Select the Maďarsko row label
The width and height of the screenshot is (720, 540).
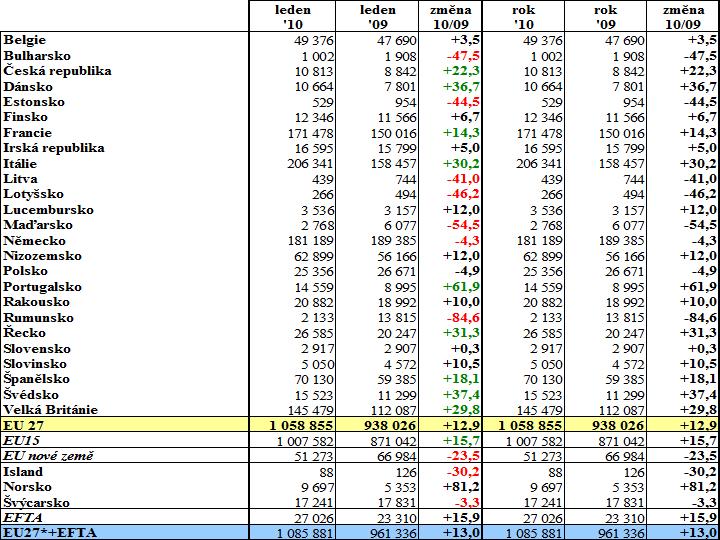(38, 225)
